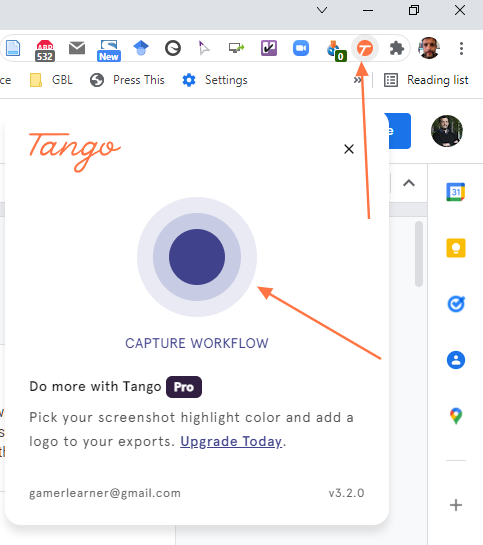Click the Adblock extension icon showing 532
Screen dimensions: 483x545
(45, 50)
